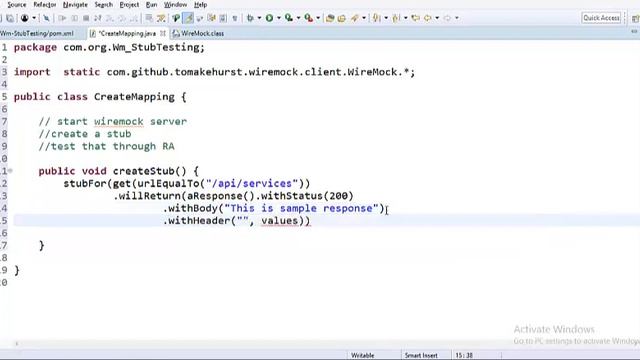640x360 pixels.
Task: Open the Help menu
Action: click(200, 5)
